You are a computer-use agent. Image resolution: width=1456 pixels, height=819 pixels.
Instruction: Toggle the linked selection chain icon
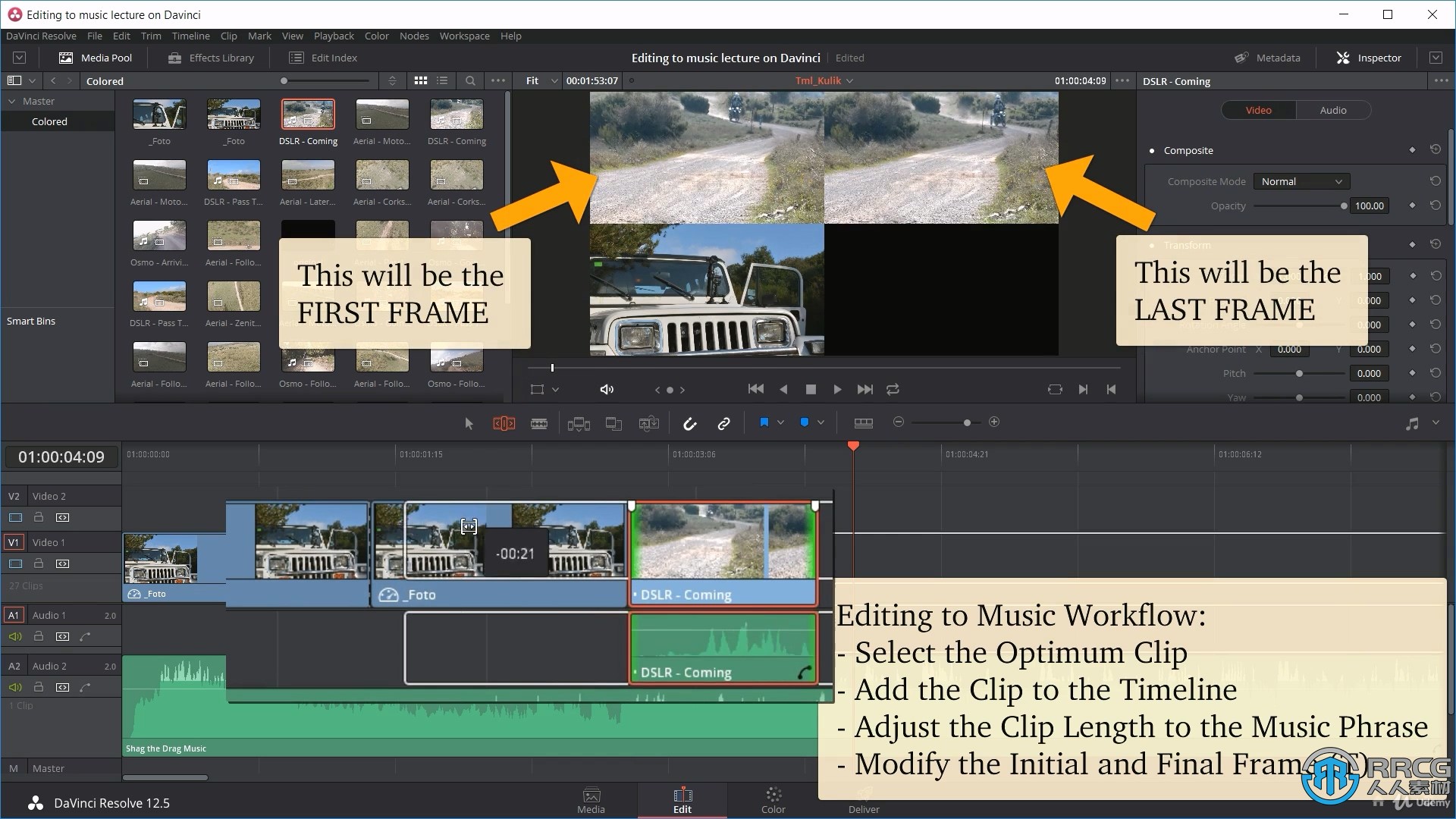pyautogui.click(x=724, y=423)
